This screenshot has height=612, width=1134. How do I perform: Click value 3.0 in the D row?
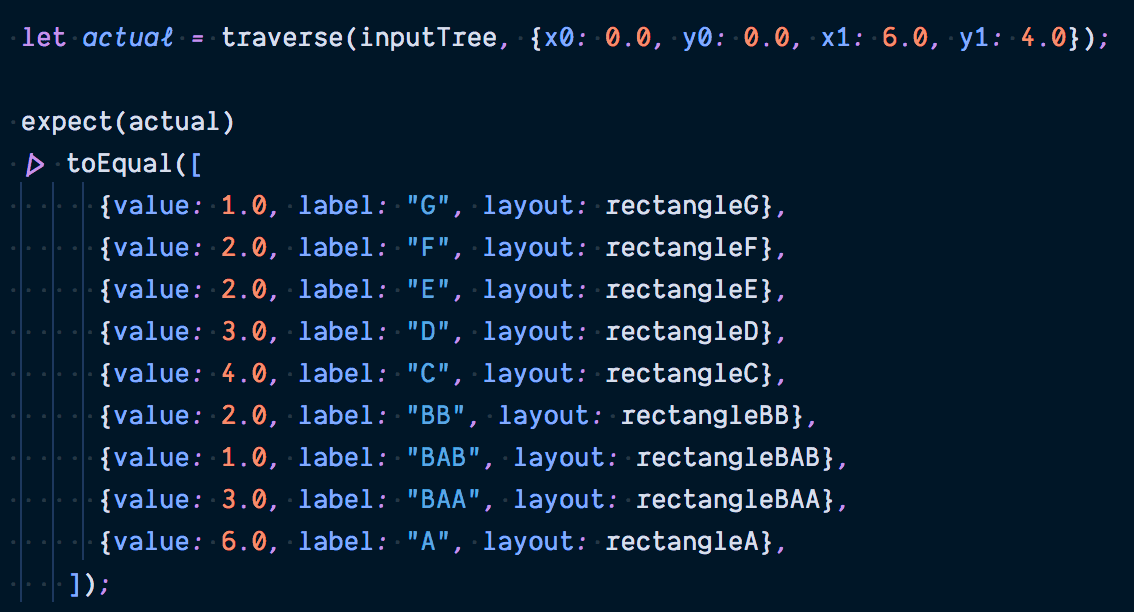tap(244, 331)
